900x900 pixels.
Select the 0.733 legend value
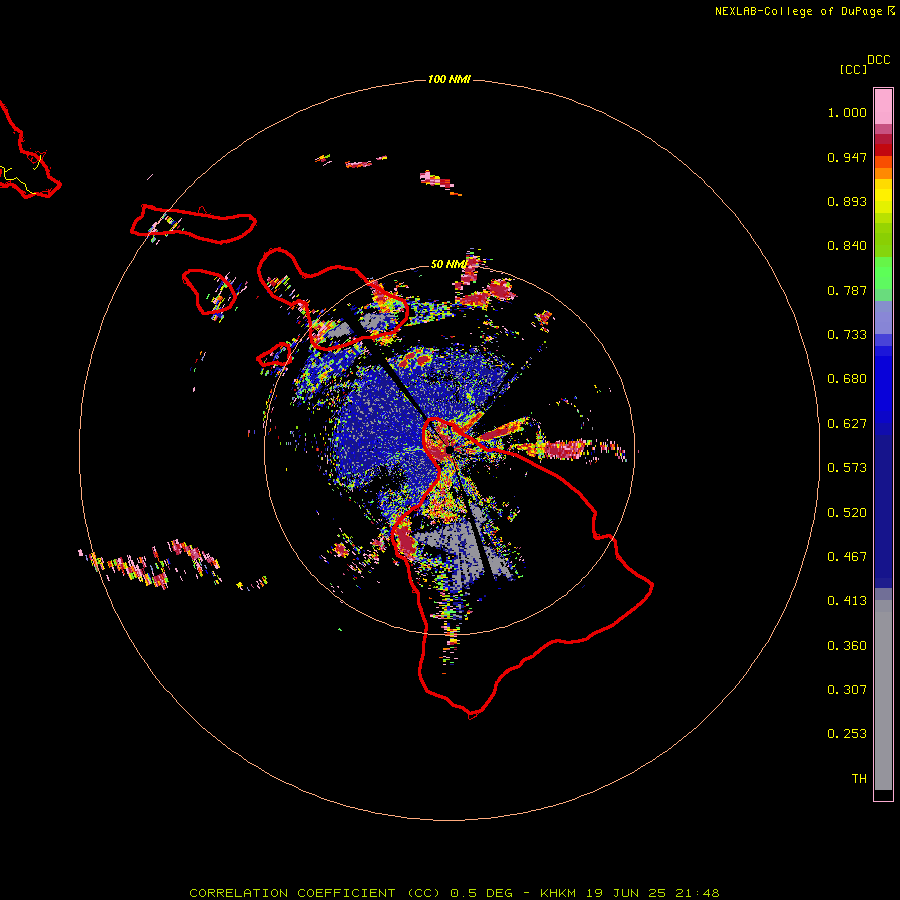pos(847,335)
